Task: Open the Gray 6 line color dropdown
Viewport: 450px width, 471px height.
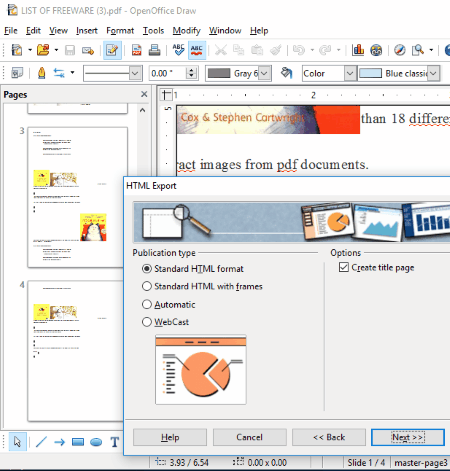Action: pyautogui.click(x=264, y=73)
